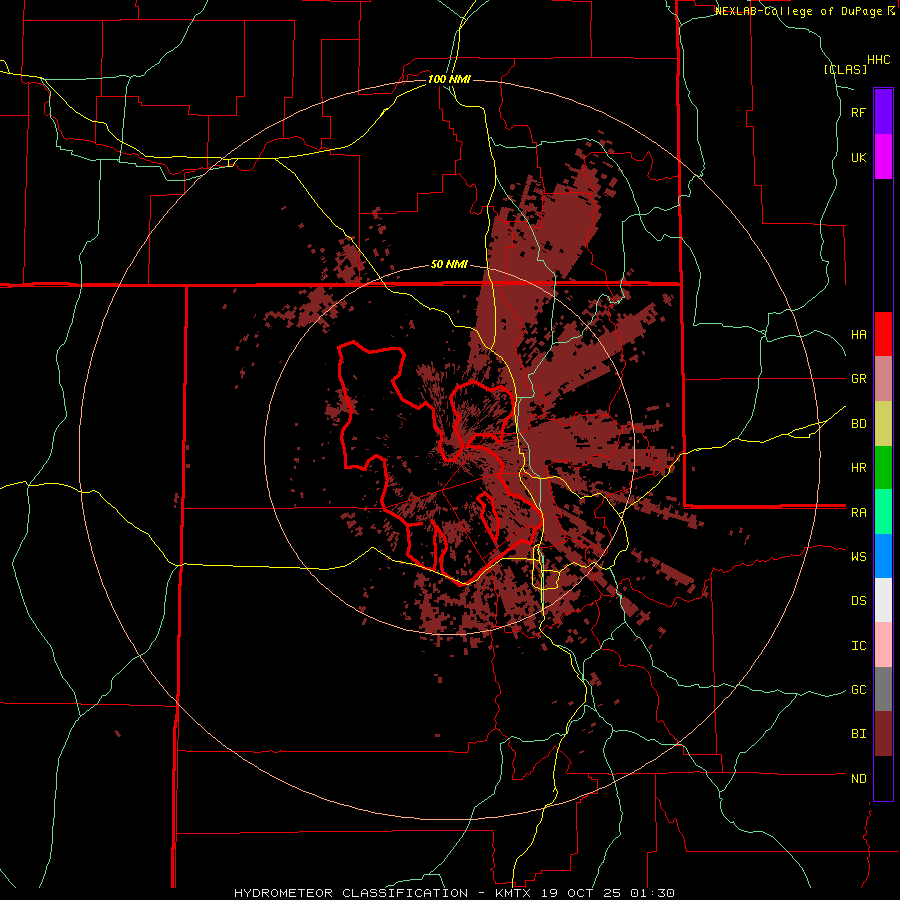Viewport: 900px width, 900px height.
Task: Click the DS white legend swatch
Action: (883, 600)
